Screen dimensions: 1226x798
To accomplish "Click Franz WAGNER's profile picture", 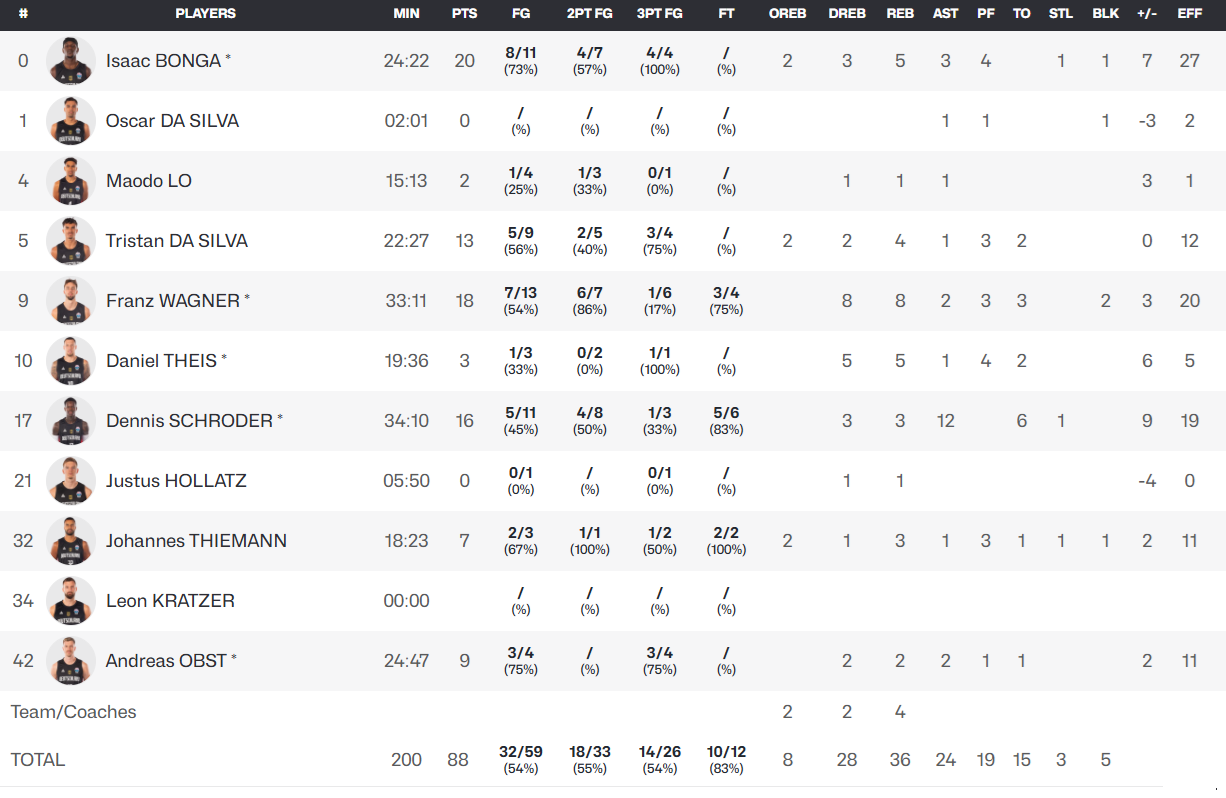I will click(71, 301).
